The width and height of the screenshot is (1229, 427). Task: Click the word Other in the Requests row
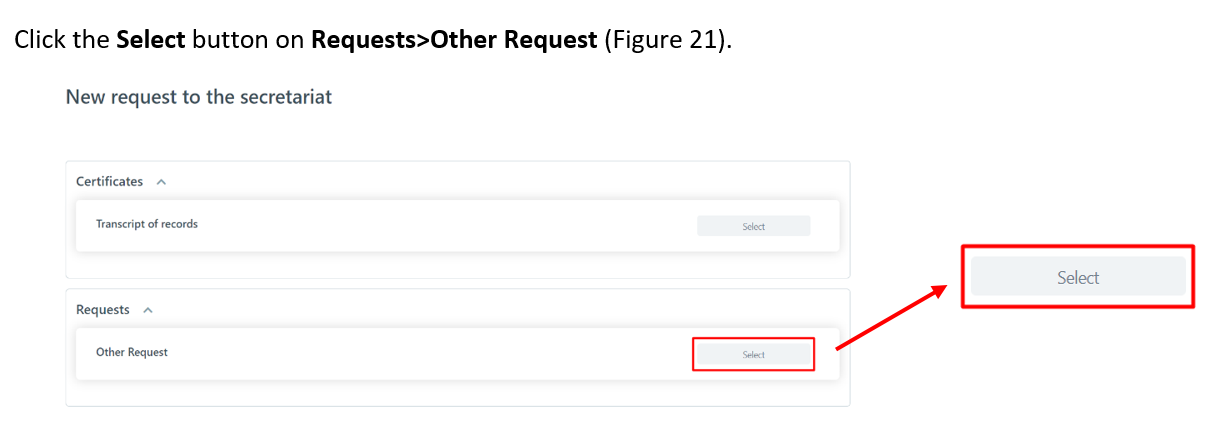coord(110,352)
